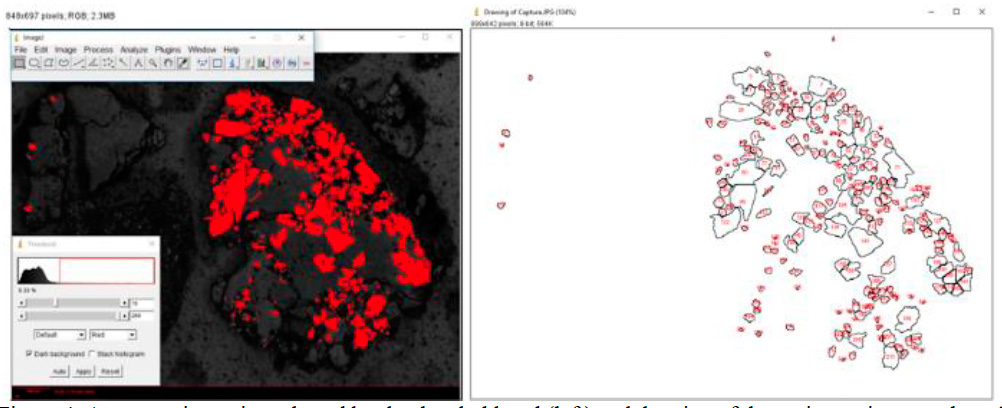Select the Text tool
The image size is (1002, 408).
tap(138, 62)
